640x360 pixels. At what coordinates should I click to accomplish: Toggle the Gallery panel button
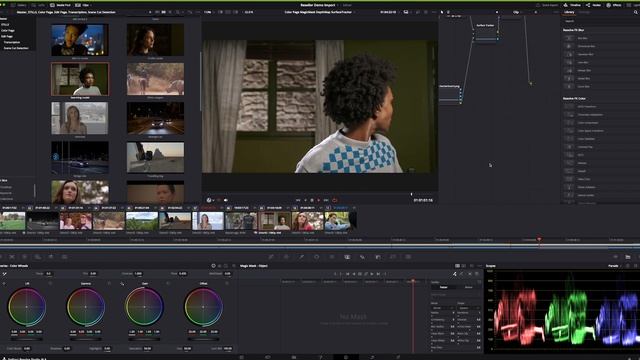tap(18, 5)
